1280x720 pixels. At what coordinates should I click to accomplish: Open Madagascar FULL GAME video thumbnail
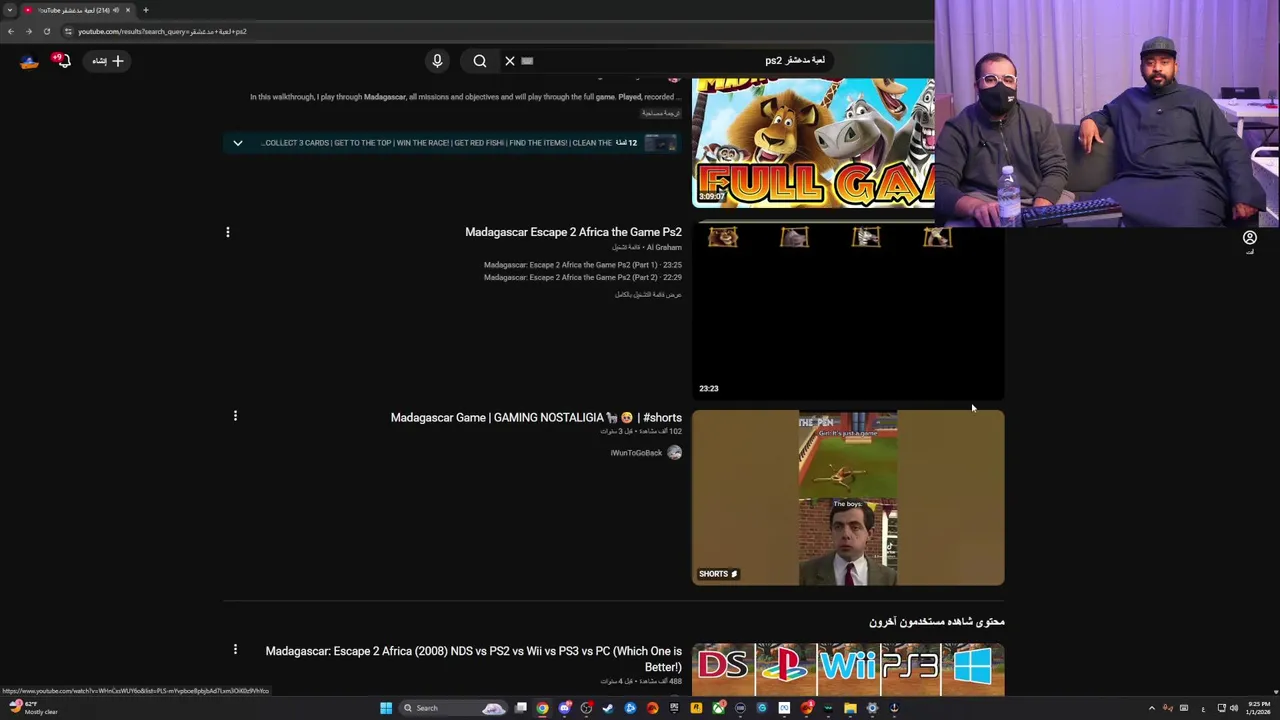pyautogui.click(x=813, y=143)
